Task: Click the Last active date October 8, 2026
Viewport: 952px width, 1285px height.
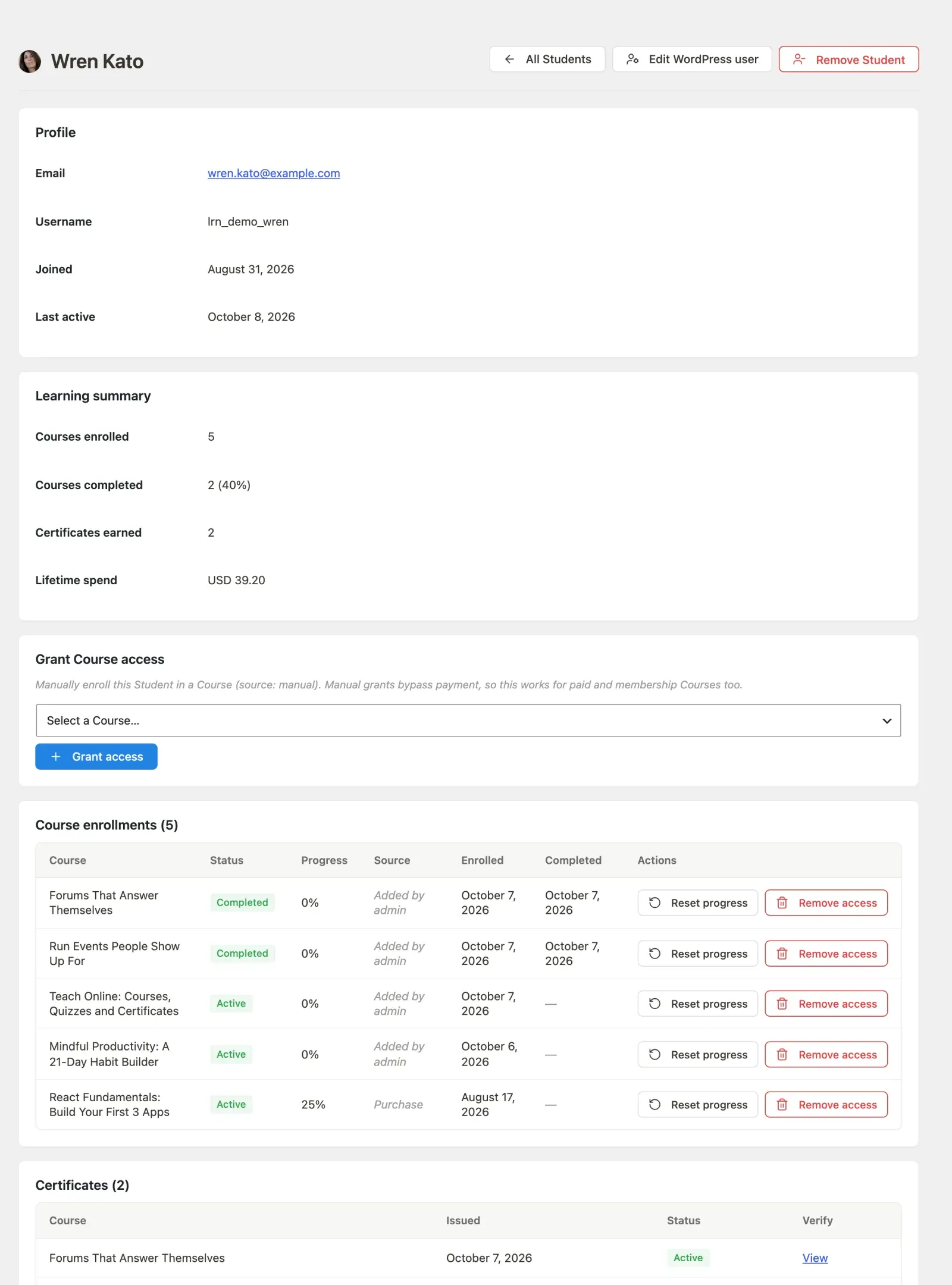Action: click(251, 316)
